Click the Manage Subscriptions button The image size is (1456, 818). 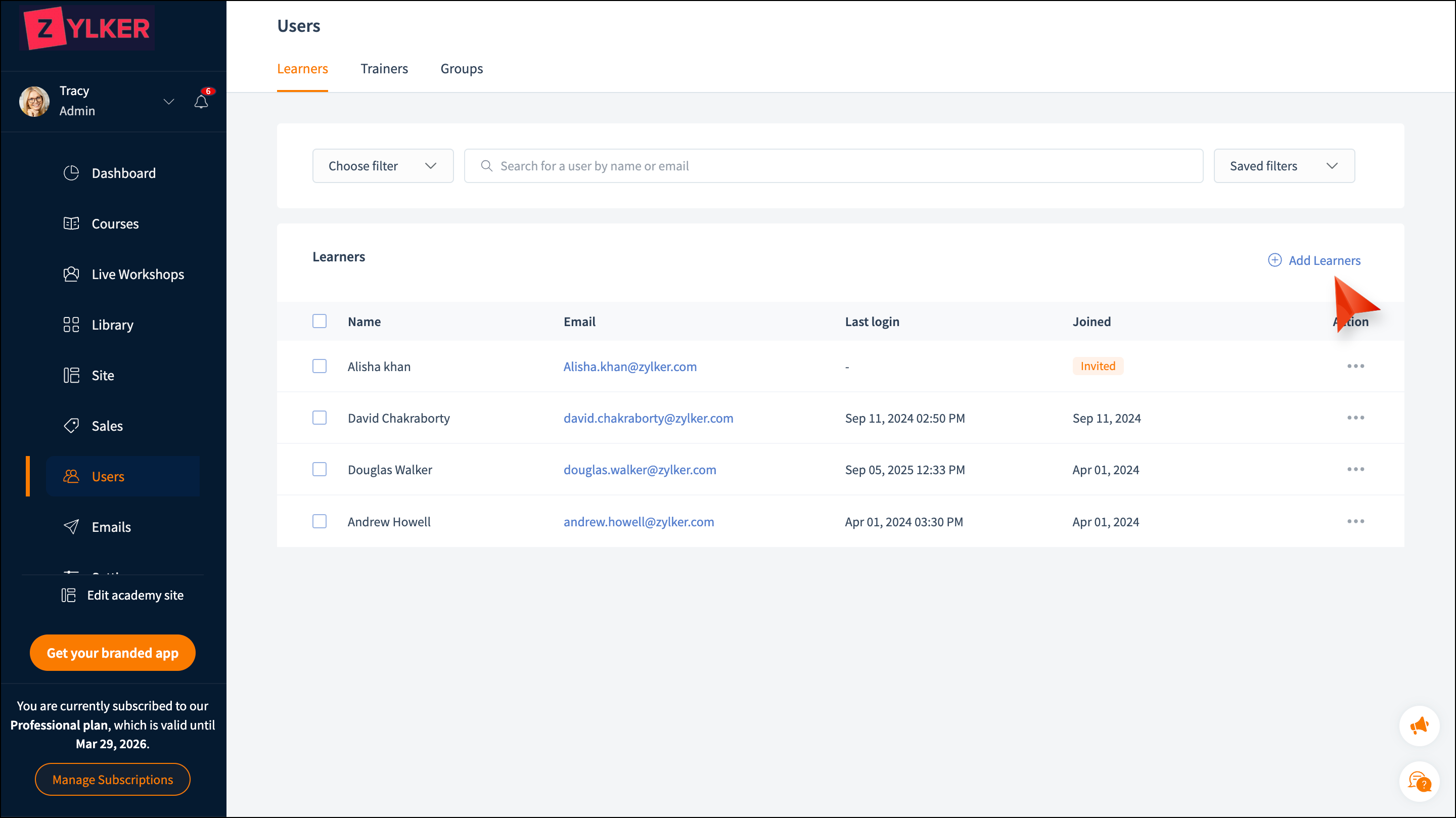[x=112, y=779]
